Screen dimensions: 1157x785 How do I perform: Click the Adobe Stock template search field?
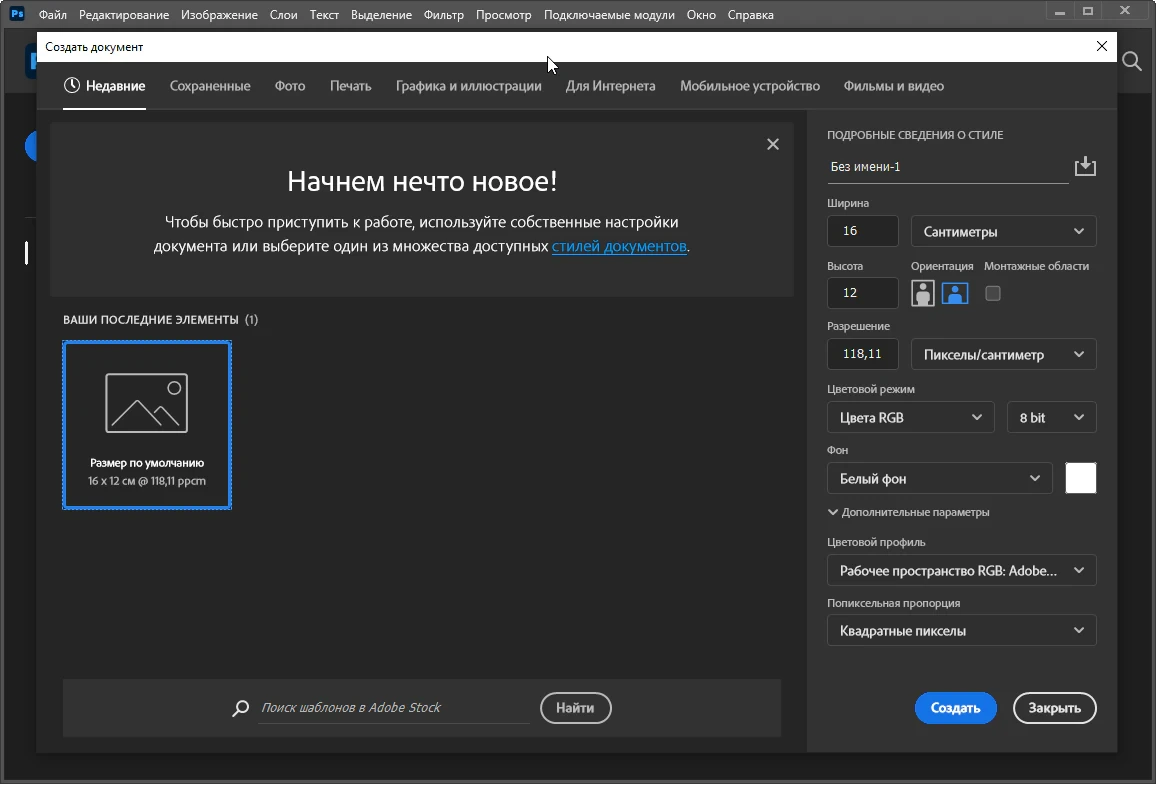[393, 708]
